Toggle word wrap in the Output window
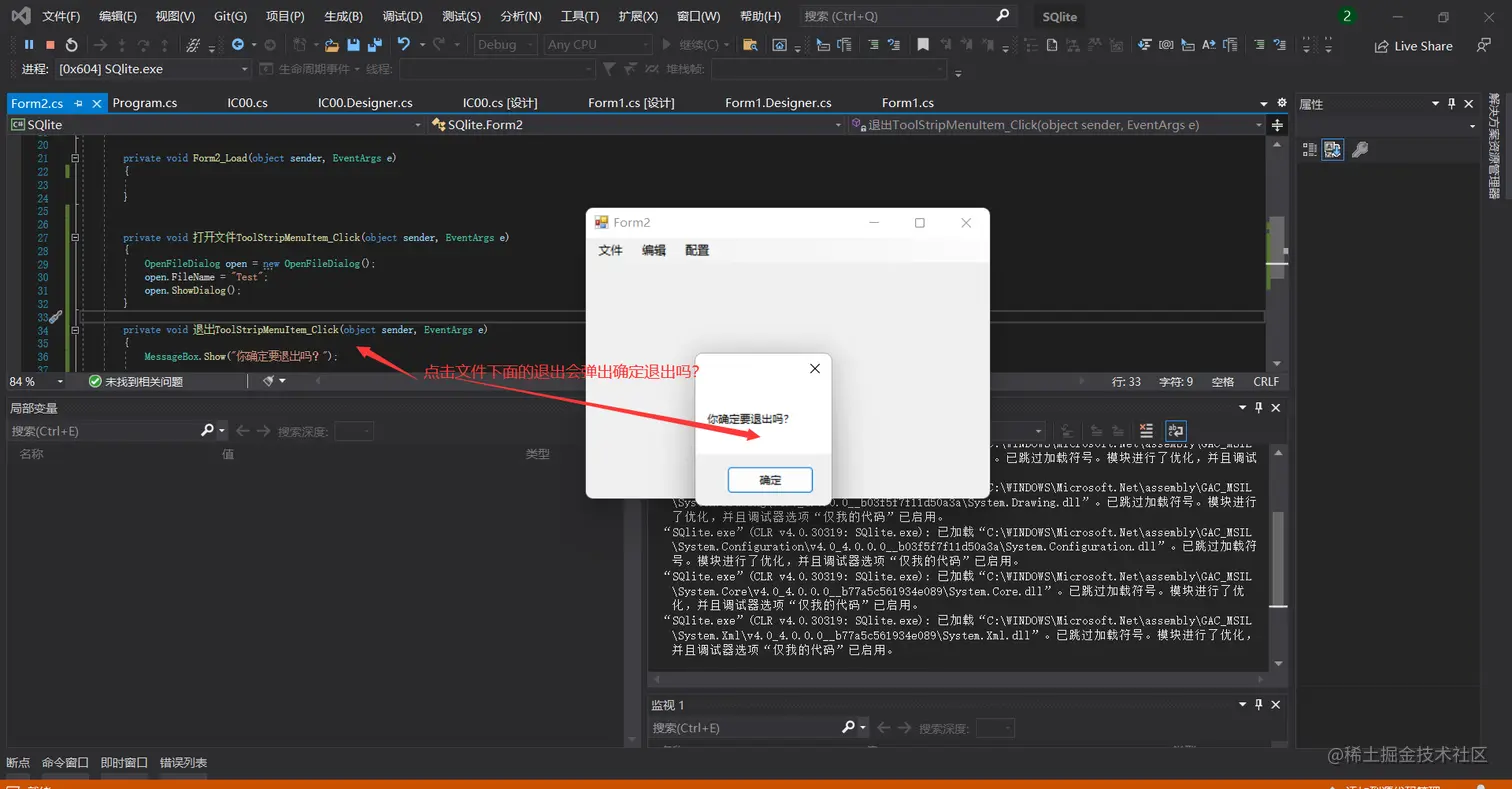 (x=1175, y=430)
